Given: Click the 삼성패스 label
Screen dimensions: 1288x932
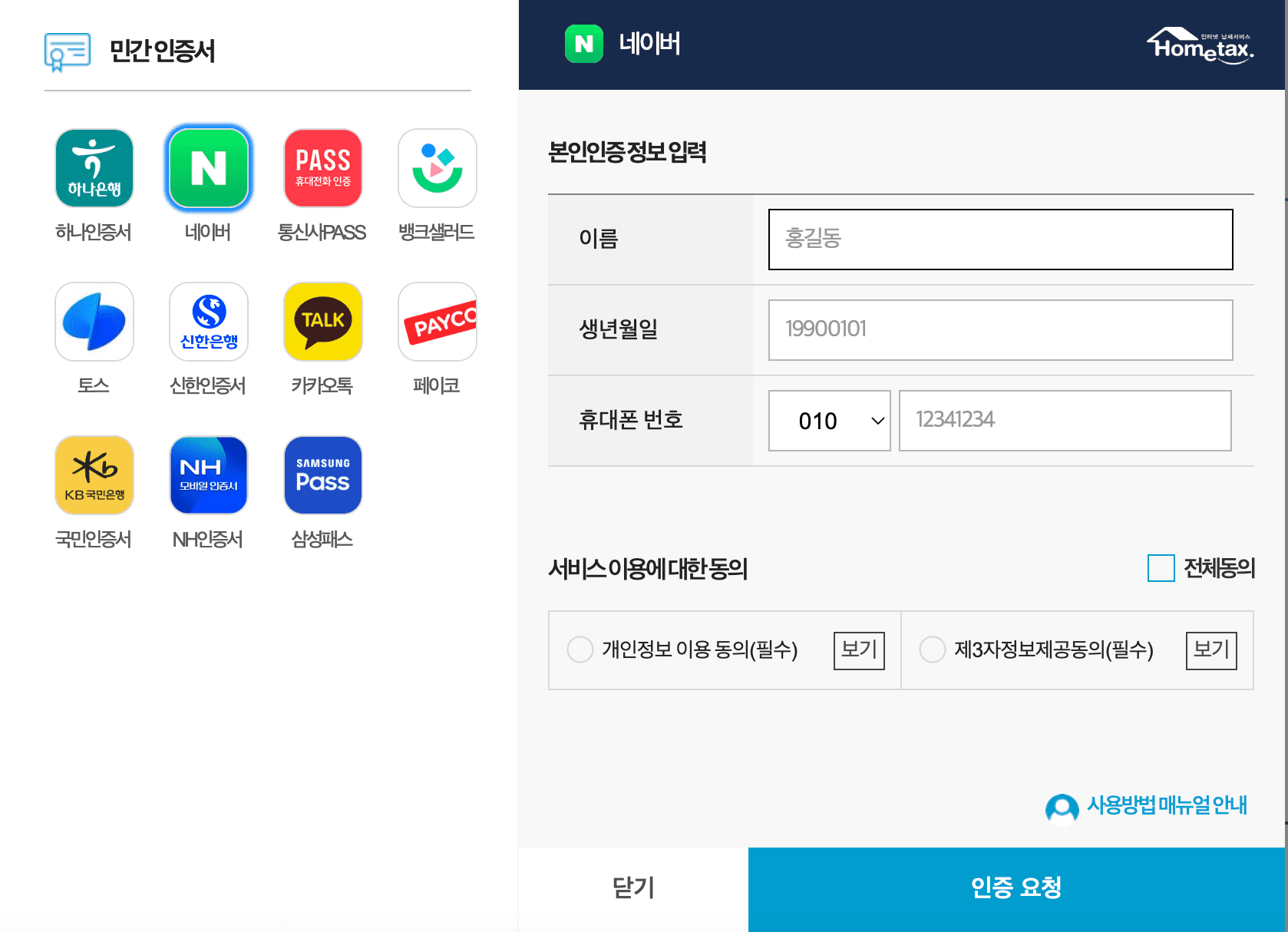Looking at the screenshot, I should point(322,540).
